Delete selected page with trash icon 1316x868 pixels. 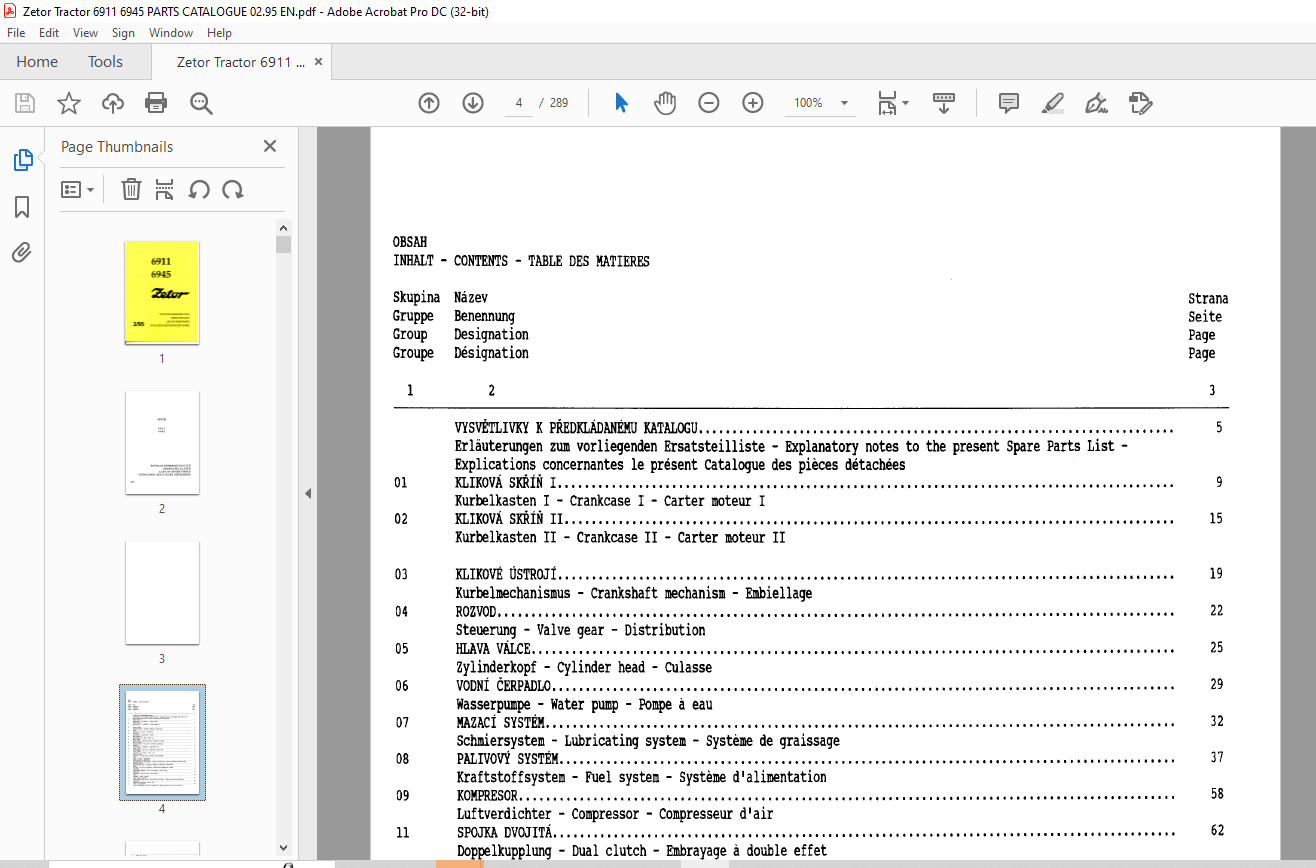coord(131,189)
